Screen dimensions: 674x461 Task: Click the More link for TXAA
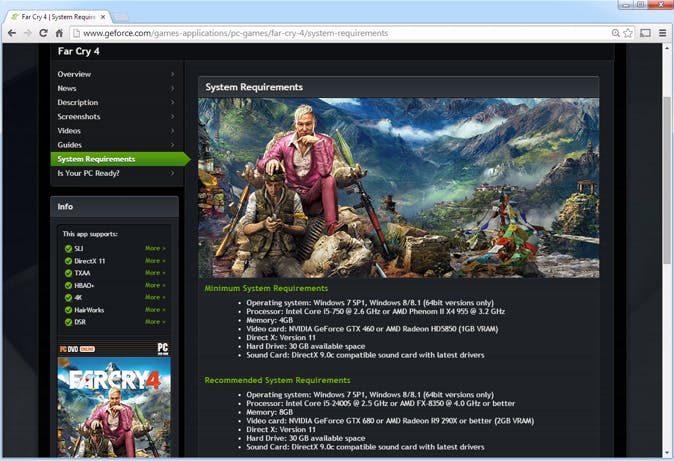click(x=155, y=273)
